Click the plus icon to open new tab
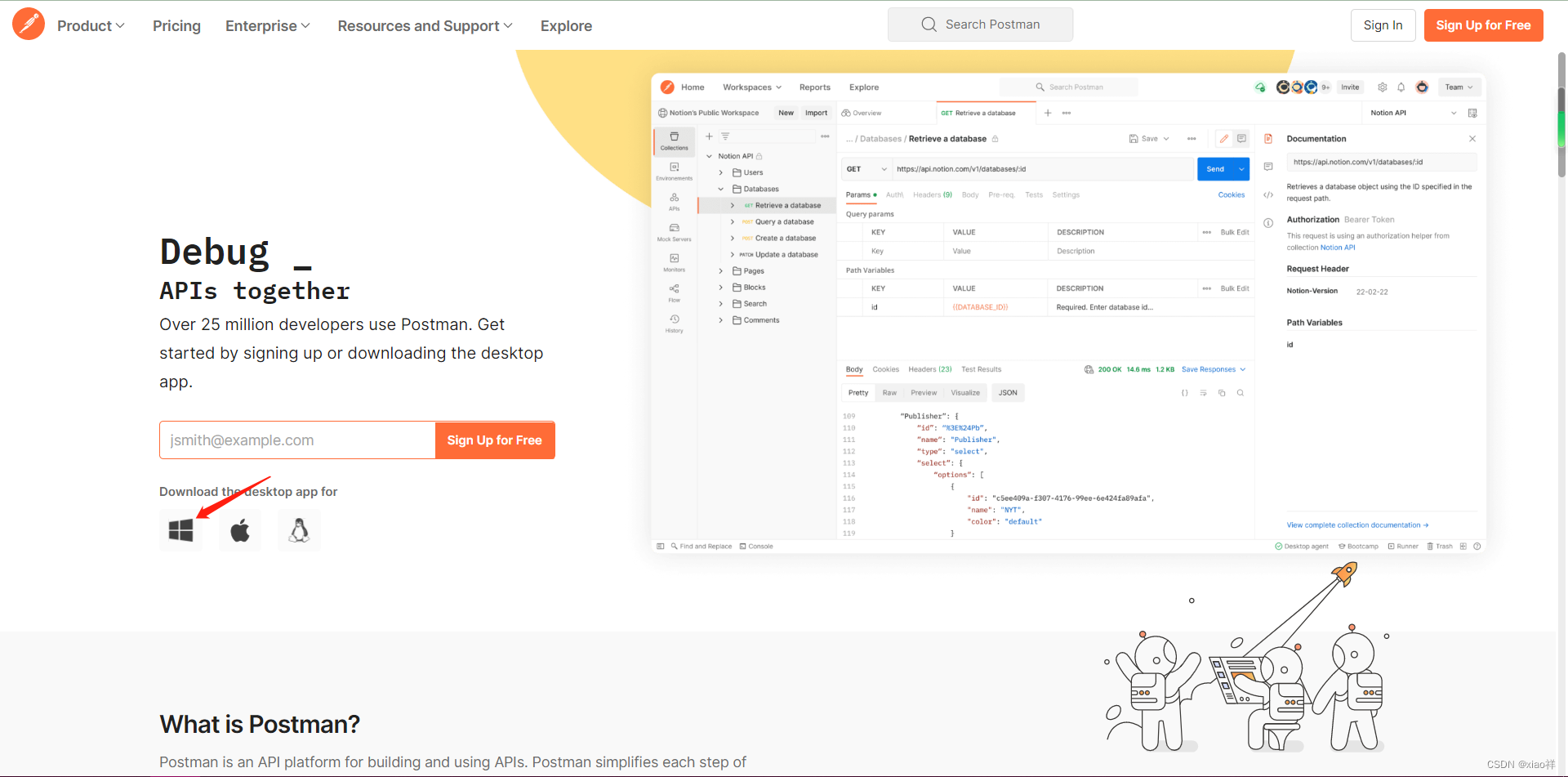 tap(1048, 113)
